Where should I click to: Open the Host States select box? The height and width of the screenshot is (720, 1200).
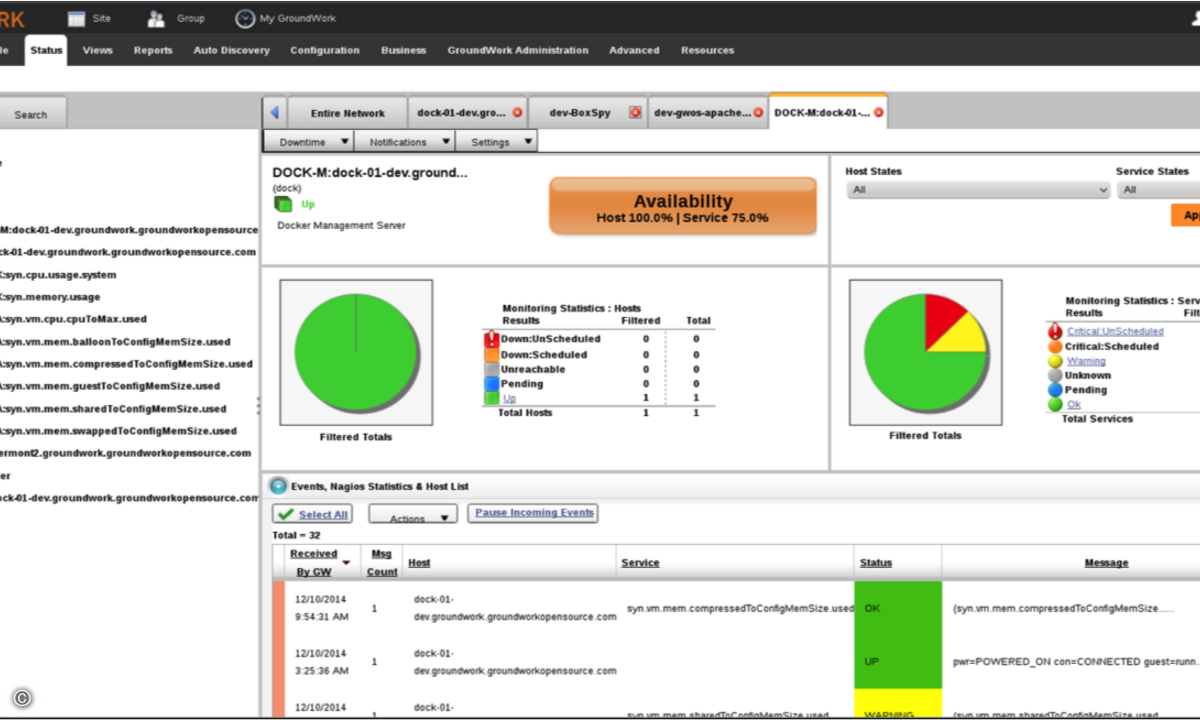click(x=977, y=190)
